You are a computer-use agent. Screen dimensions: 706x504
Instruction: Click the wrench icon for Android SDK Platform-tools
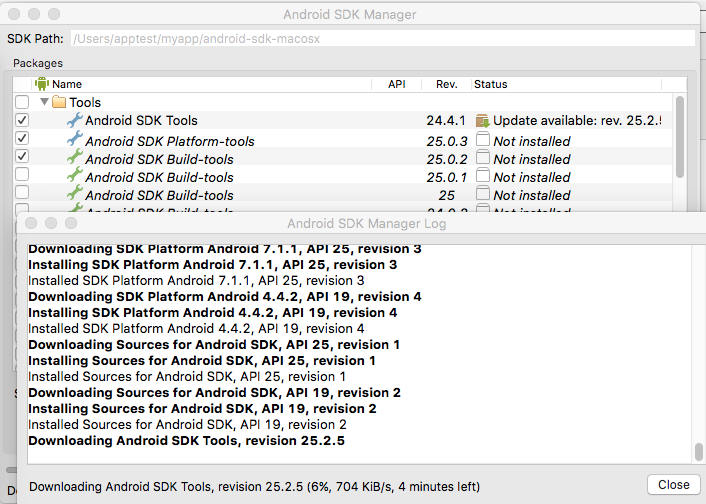pos(75,138)
